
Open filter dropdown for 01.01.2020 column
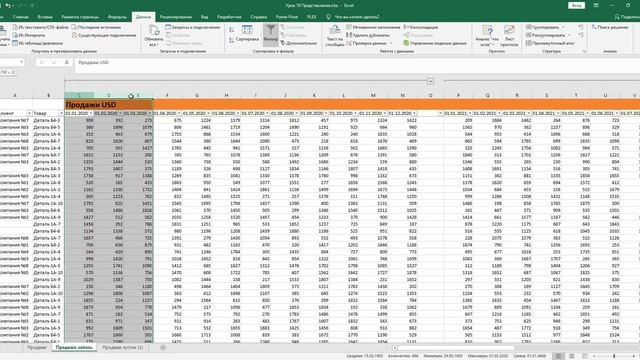pyautogui.click(x=91, y=113)
